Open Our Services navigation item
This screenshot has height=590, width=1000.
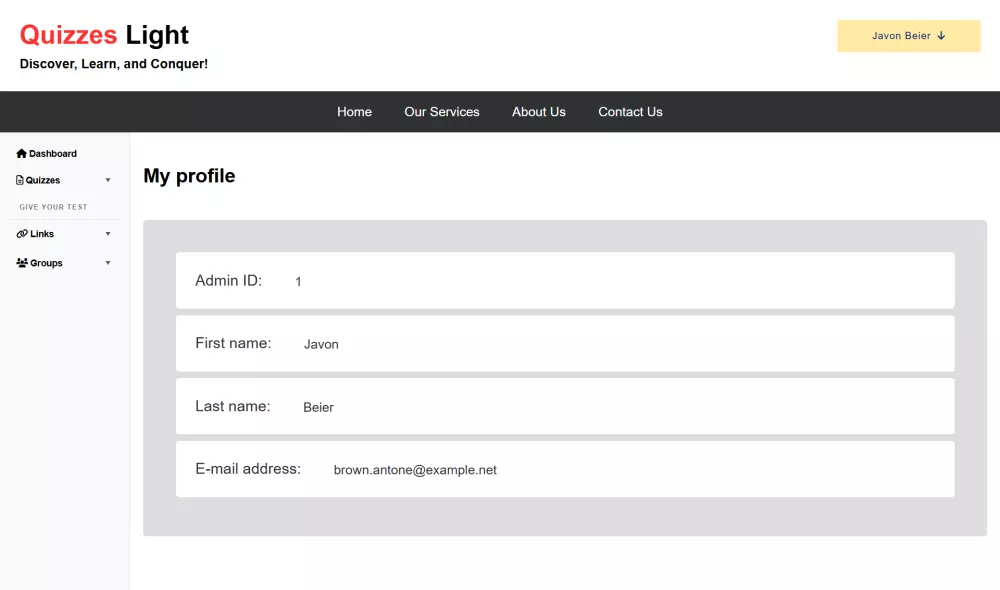pyautogui.click(x=441, y=111)
